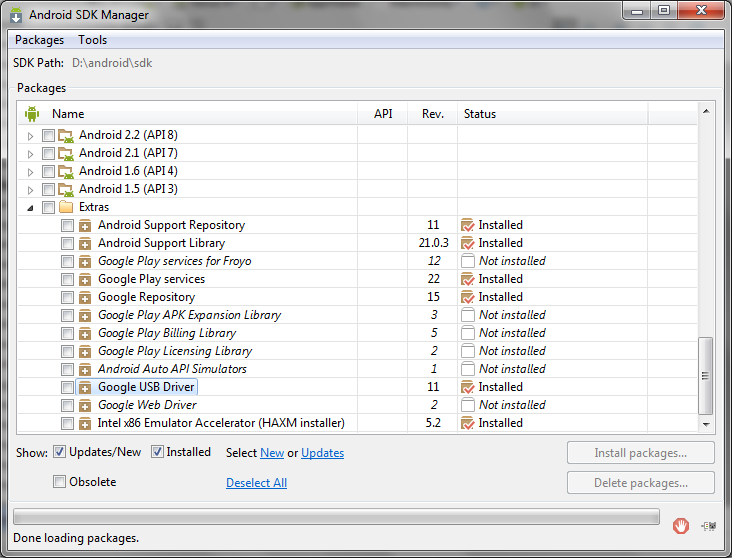Click the Extras folder icon

(66, 207)
